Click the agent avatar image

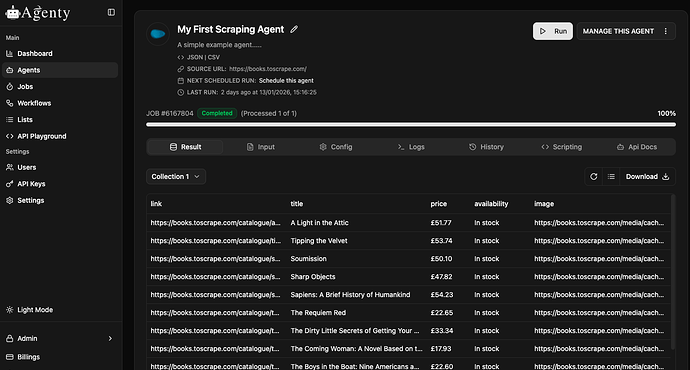pos(158,33)
